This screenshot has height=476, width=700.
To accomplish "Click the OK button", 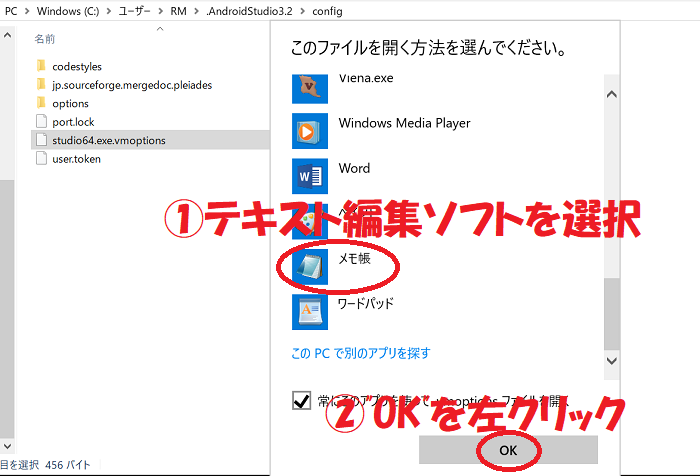I will 508,450.
